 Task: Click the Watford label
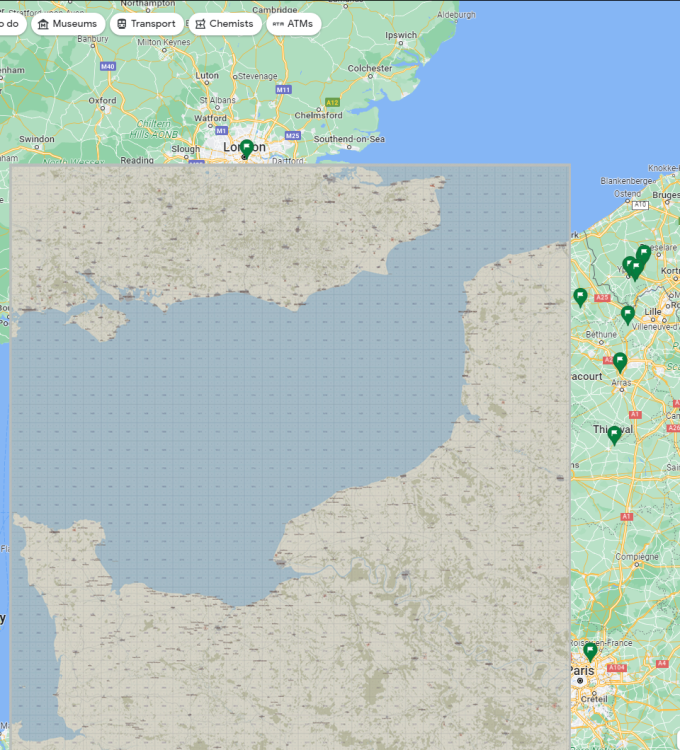(210, 118)
